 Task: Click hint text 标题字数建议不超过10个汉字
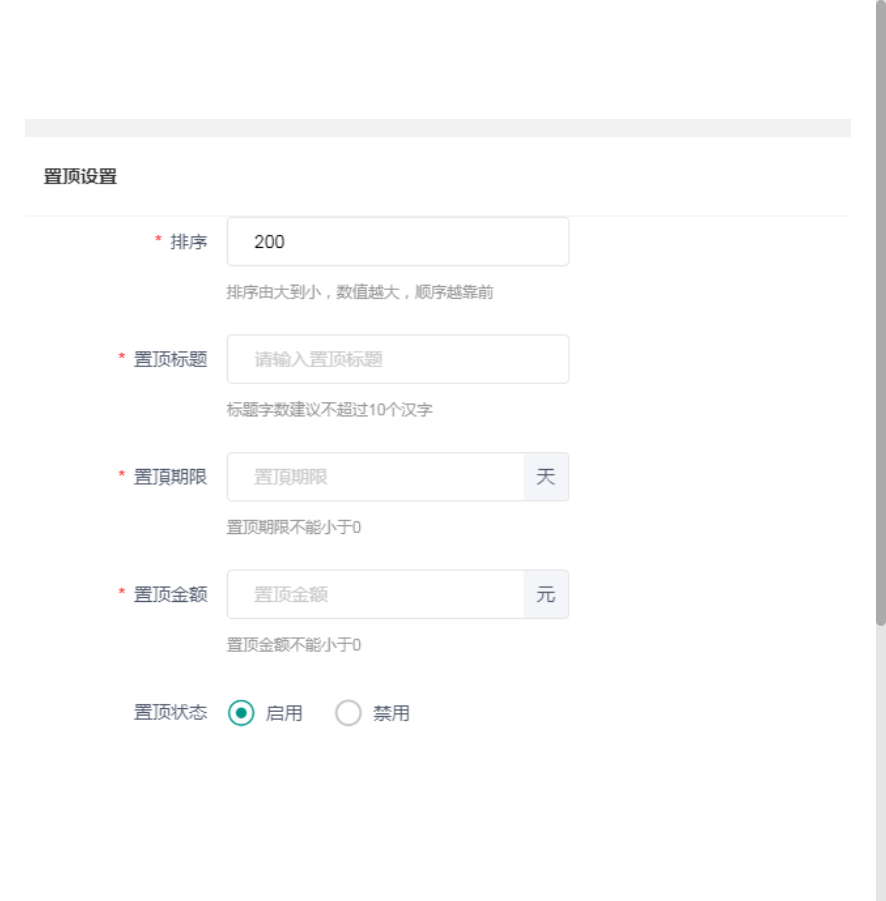click(x=329, y=410)
